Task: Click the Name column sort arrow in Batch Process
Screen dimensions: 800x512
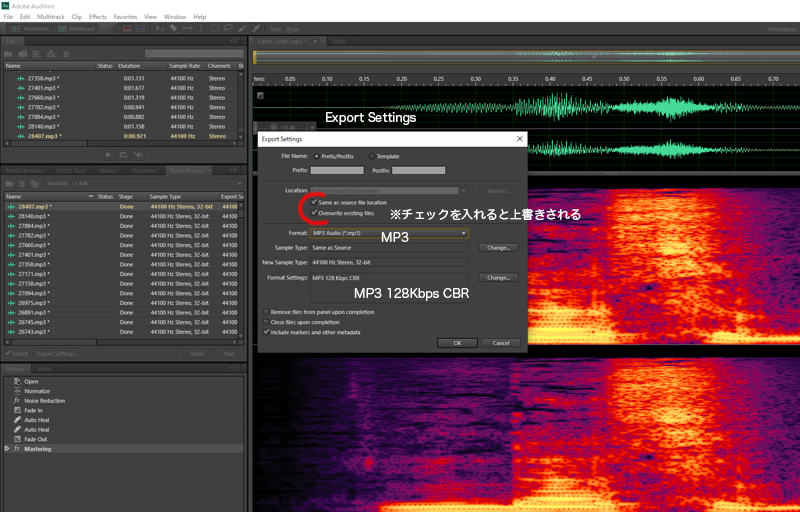Action: 91,196
